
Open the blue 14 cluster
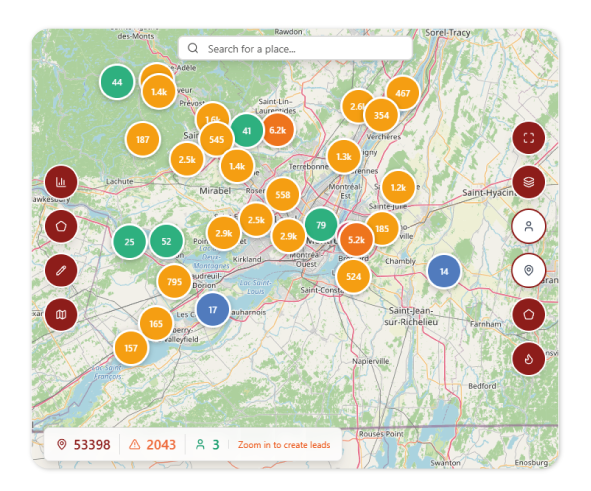pyautogui.click(x=444, y=271)
